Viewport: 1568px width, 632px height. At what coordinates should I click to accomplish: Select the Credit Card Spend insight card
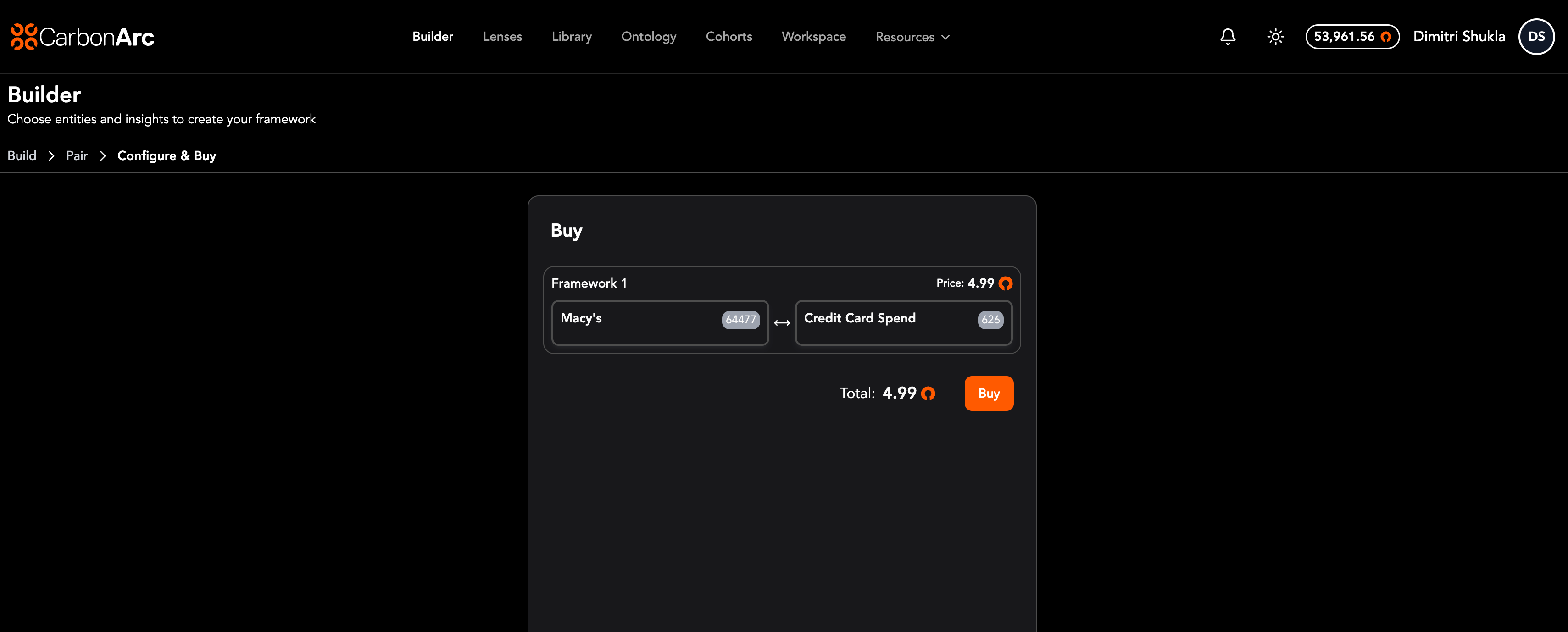coord(883,322)
